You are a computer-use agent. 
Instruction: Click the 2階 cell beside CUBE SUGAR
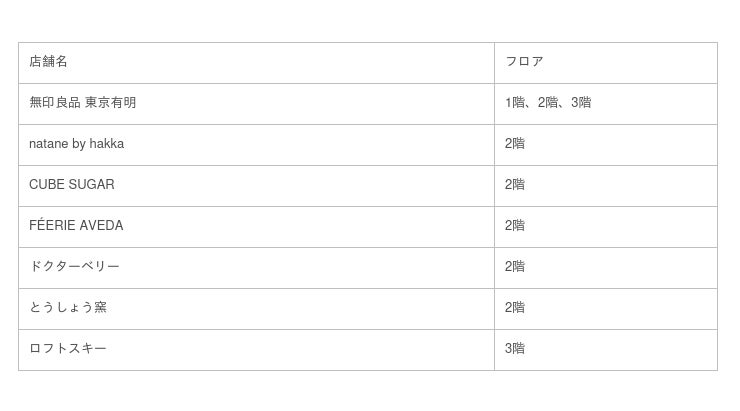click(514, 185)
